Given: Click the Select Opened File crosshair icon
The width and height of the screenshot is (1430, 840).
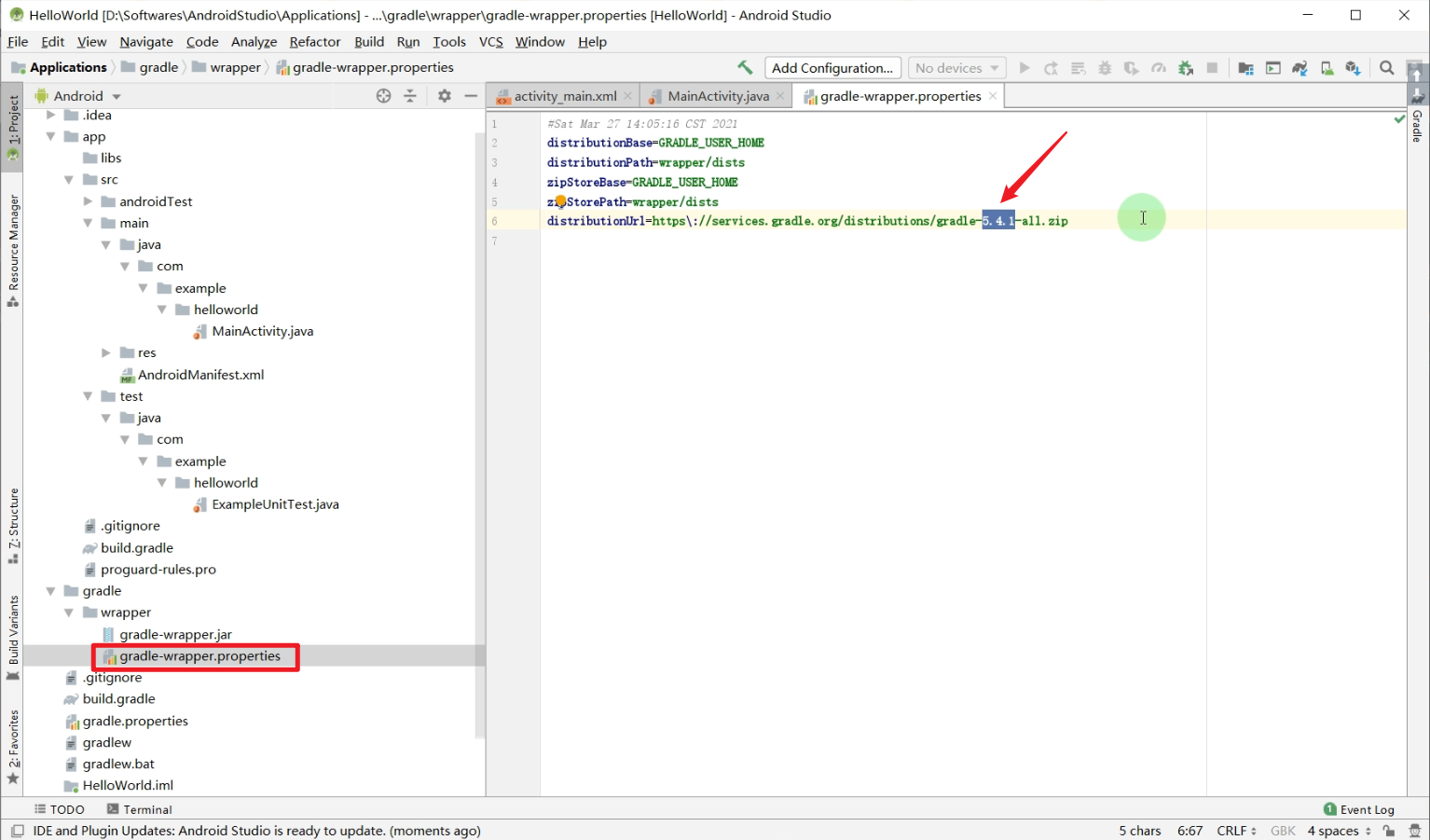Looking at the screenshot, I should pos(382,95).
